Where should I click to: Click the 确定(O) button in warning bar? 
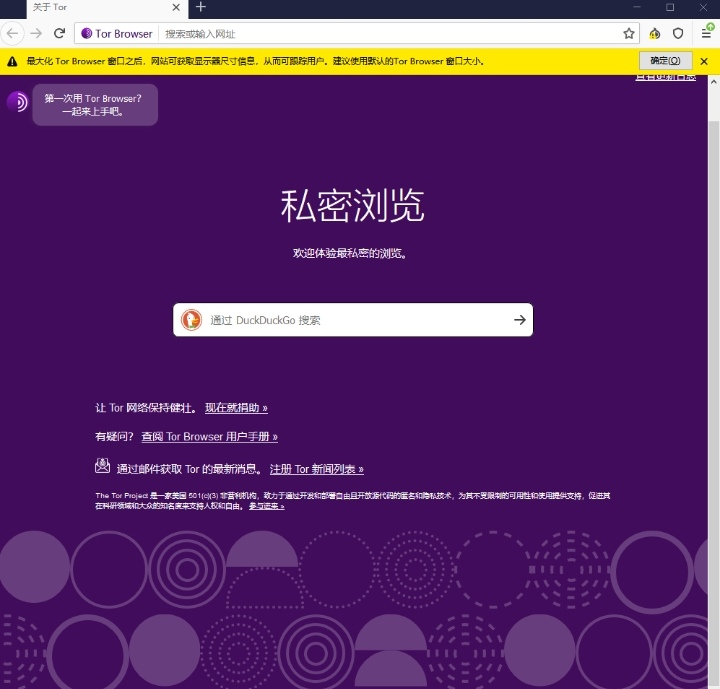[665, 61]
